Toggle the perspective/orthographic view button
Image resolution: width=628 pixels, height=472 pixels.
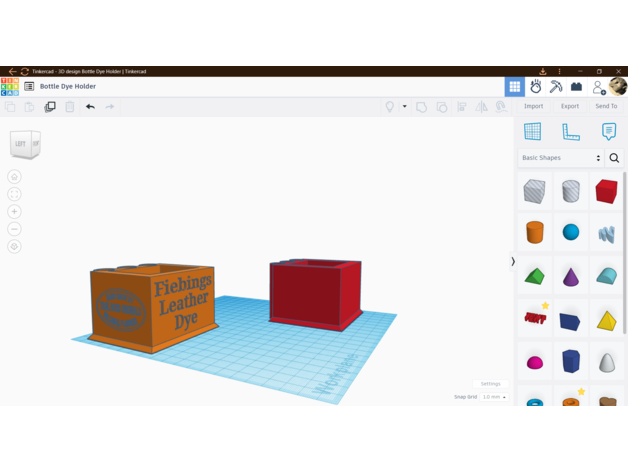(x=14, y=246)
